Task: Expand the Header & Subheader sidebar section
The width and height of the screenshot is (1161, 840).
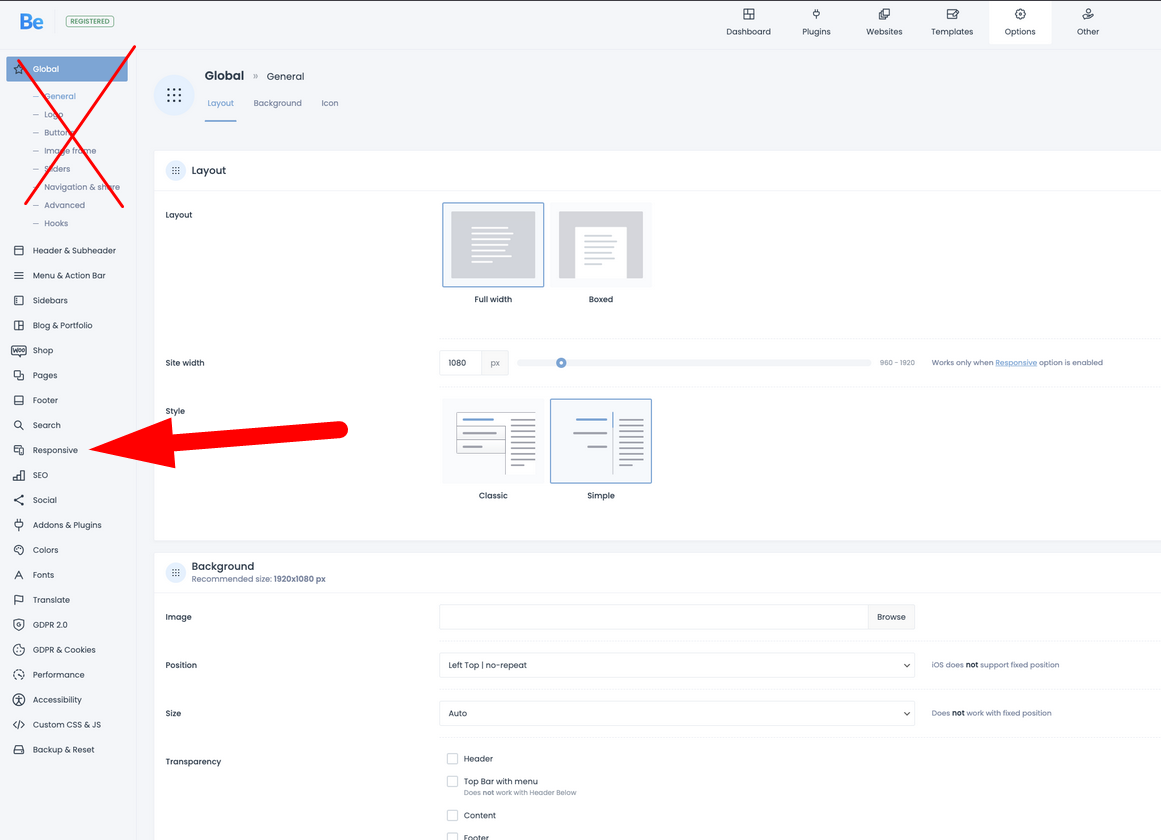Action: [x=73, y=251]
